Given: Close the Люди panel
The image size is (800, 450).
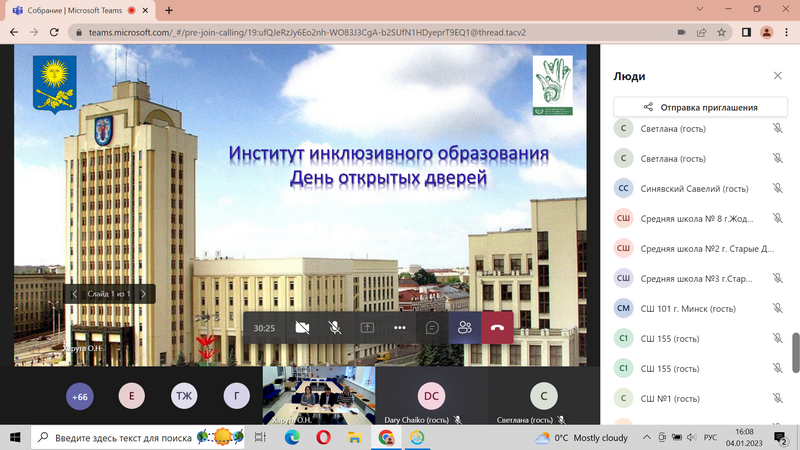Looking at the screenshot, I should pos(778,76).
